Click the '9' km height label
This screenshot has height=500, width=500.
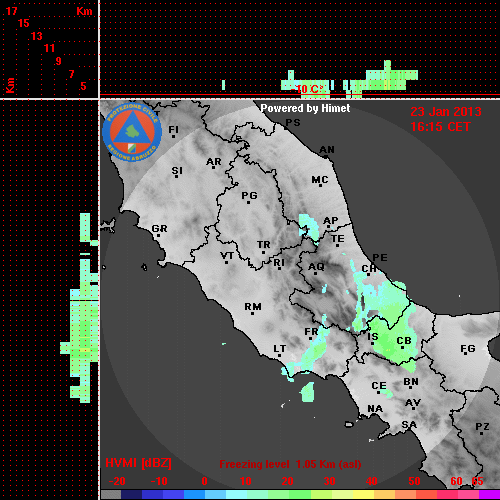[59, 61]
